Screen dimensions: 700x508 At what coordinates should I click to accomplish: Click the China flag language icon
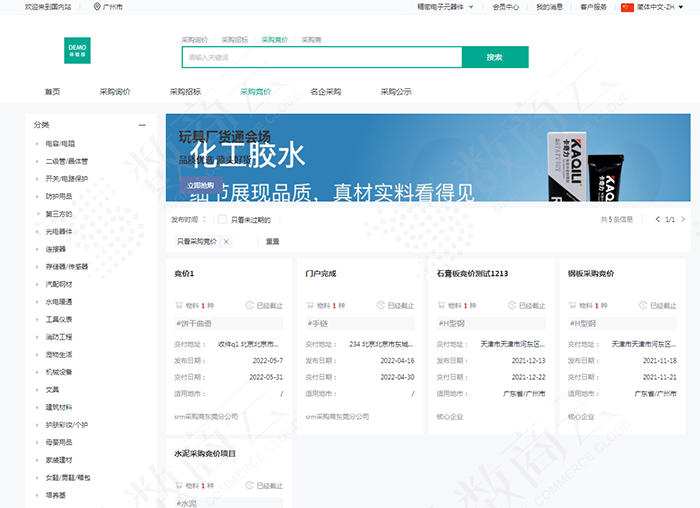coord(627,7)
